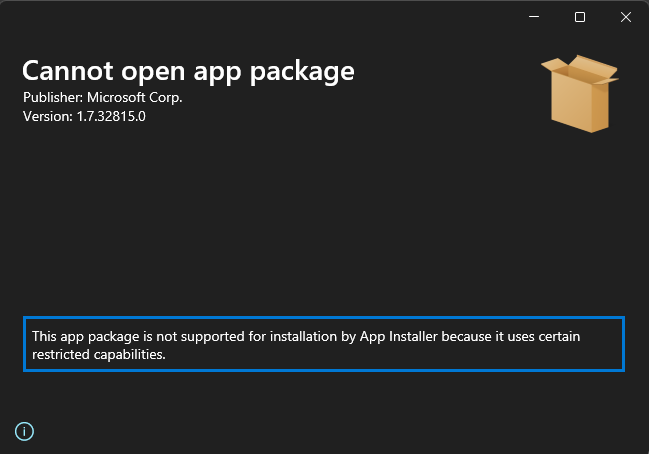
Task: Focus the blue-outlined error message box
Action: (323, 345)
